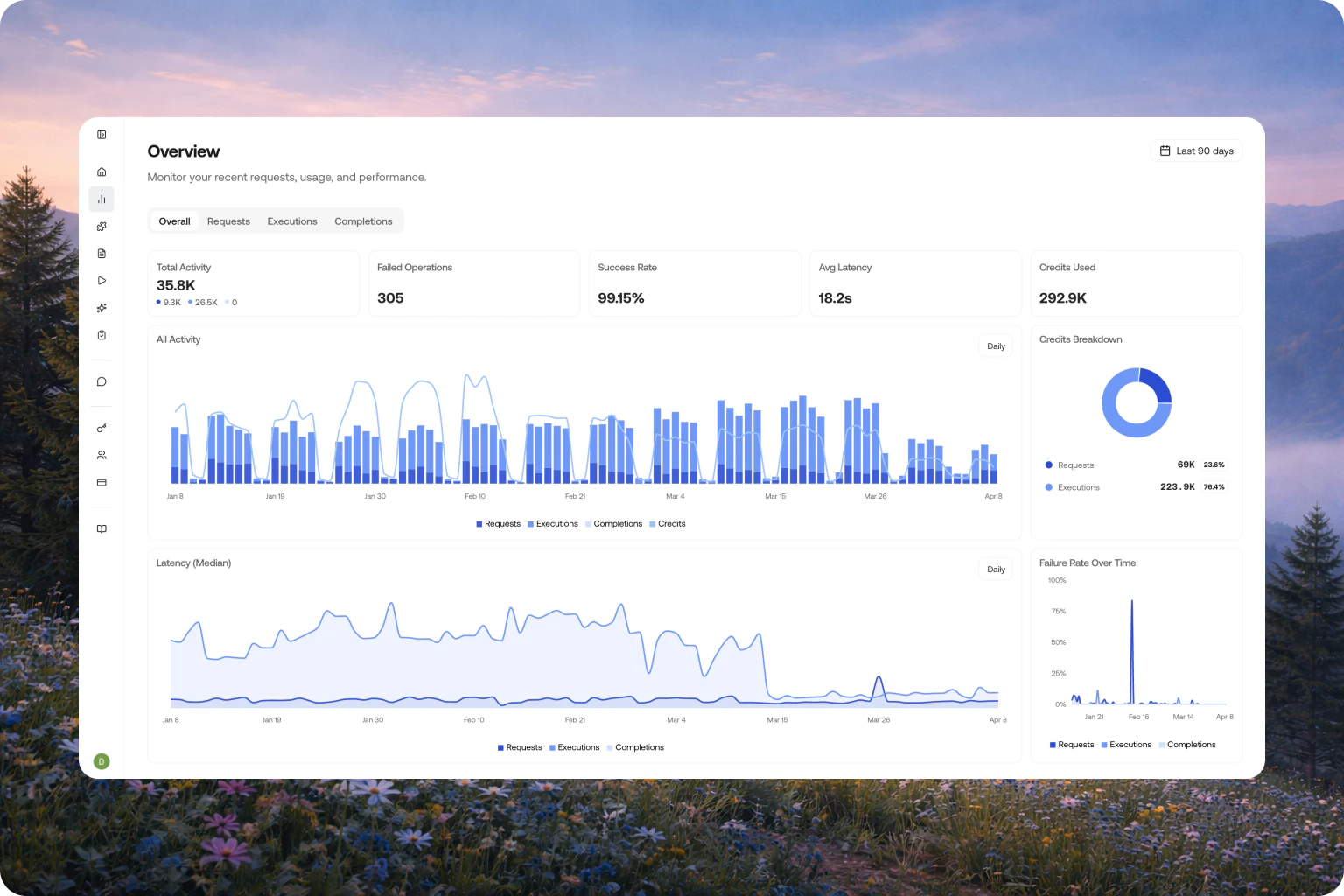The width and height of the screenshot is (1344, 896).
Task: Open the team members sidebar icon
Action: click(101, 454)
